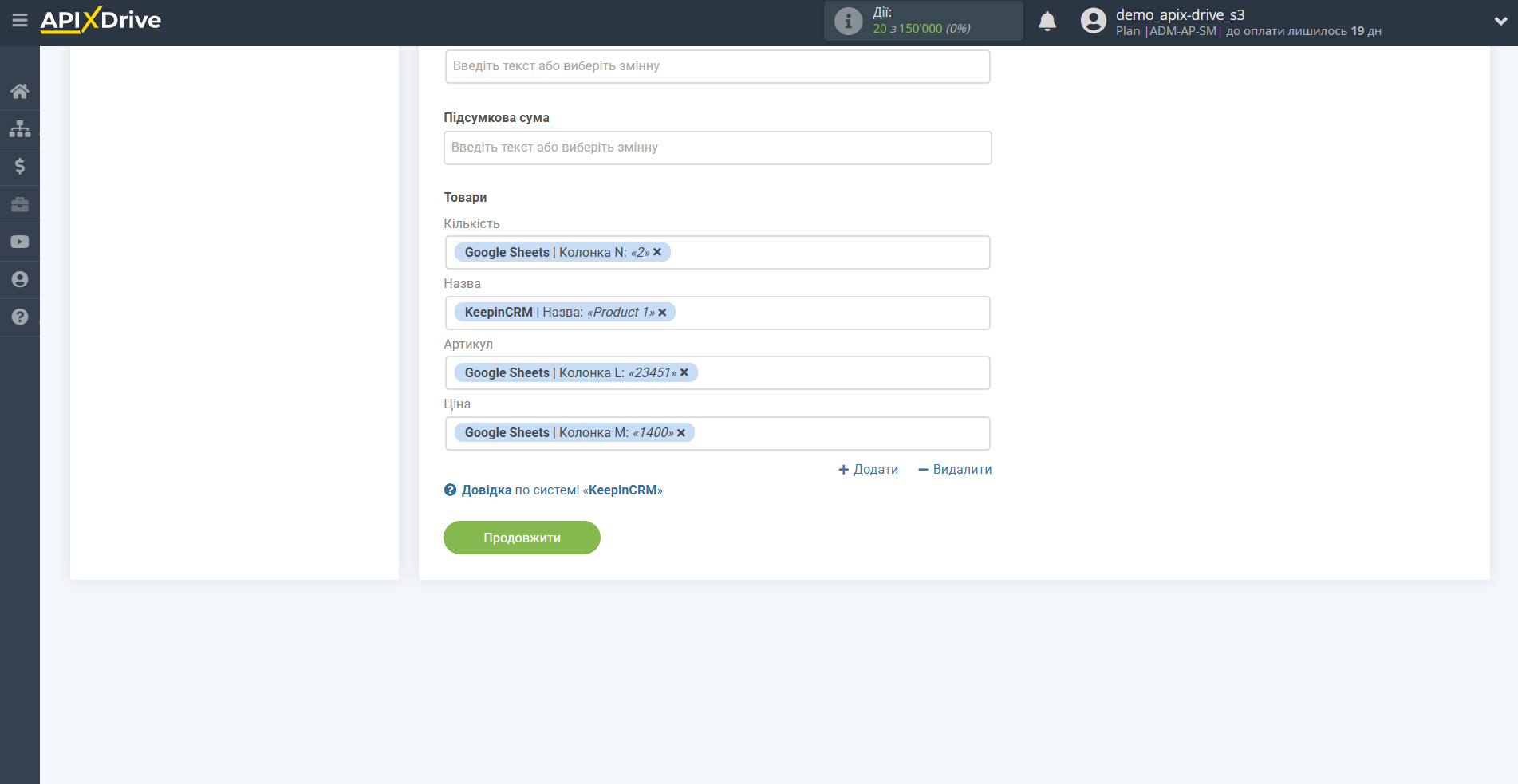Click inside the Кількість field

pyautogui.click(x=718, y=252)
